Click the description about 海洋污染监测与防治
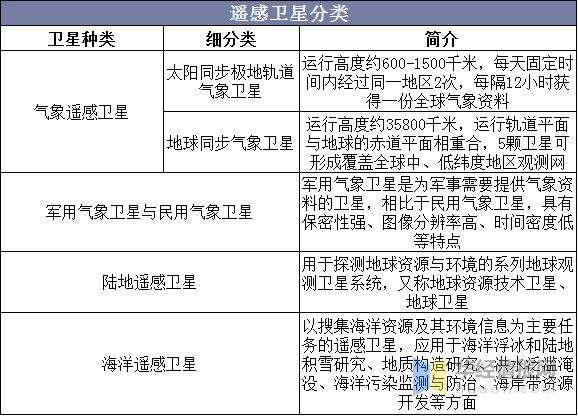This screenshot has width=578, height=416. point(438,364)
